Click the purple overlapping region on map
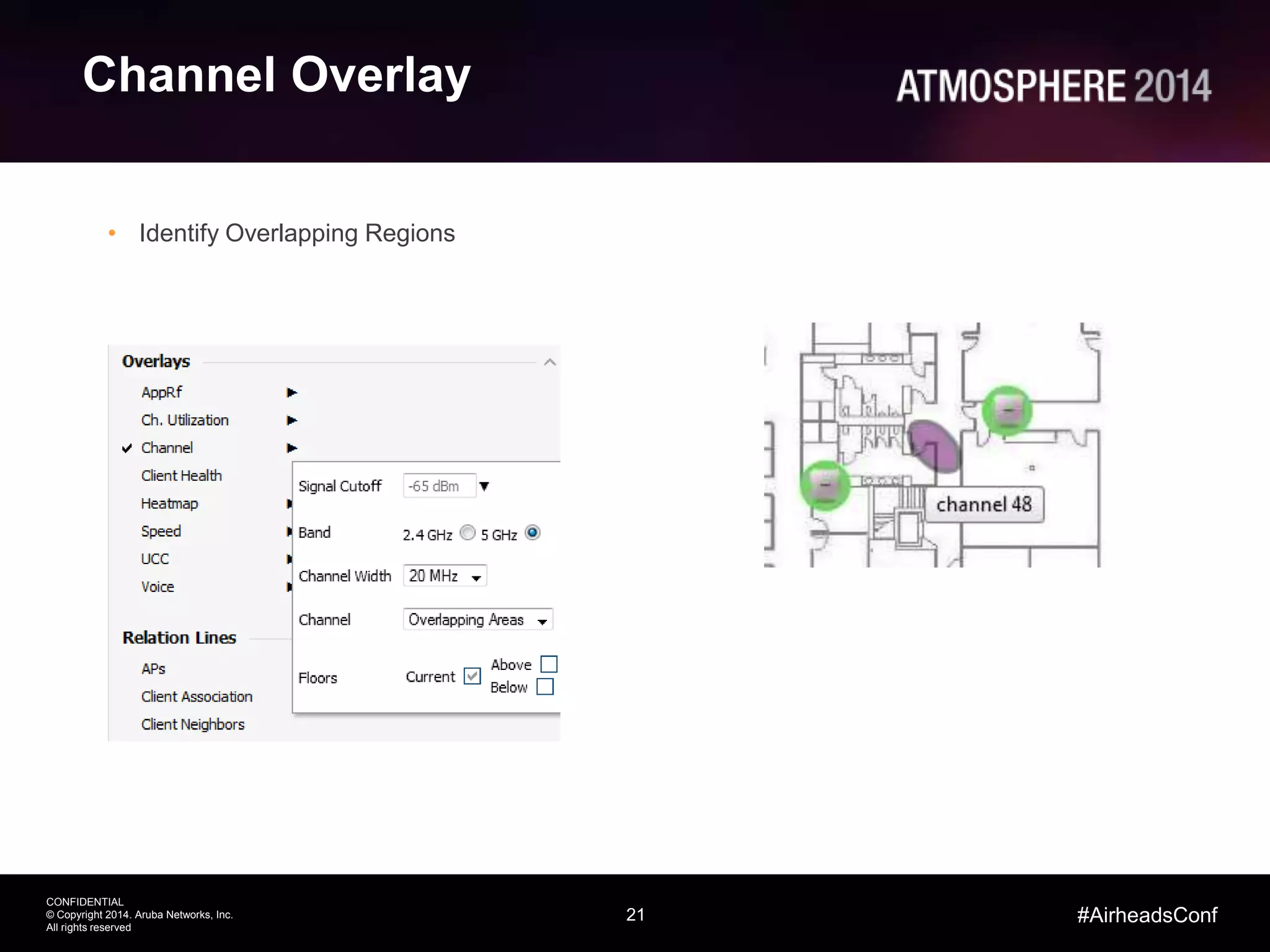 pyautogui.click(x=935, y=446)
